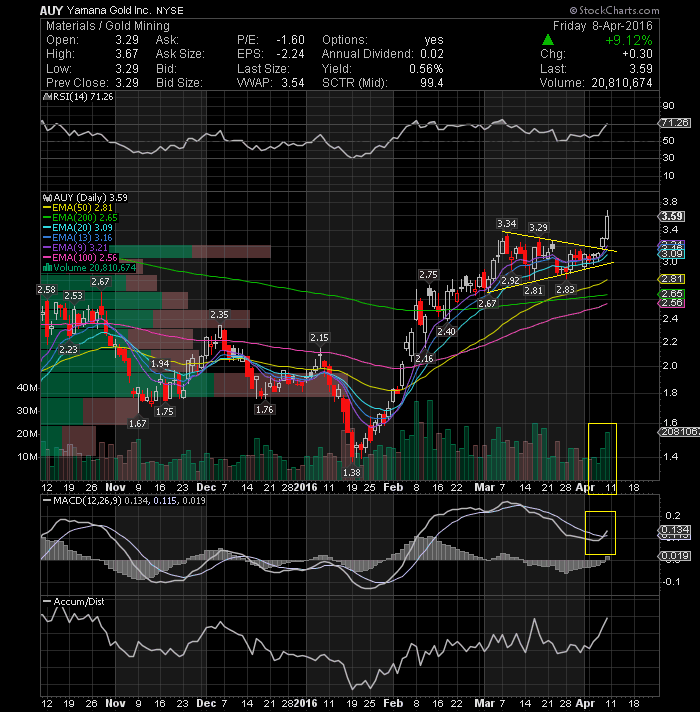Click the magenta 2.56 tag on right axis

pyautogui.click(x=672, y=303)
